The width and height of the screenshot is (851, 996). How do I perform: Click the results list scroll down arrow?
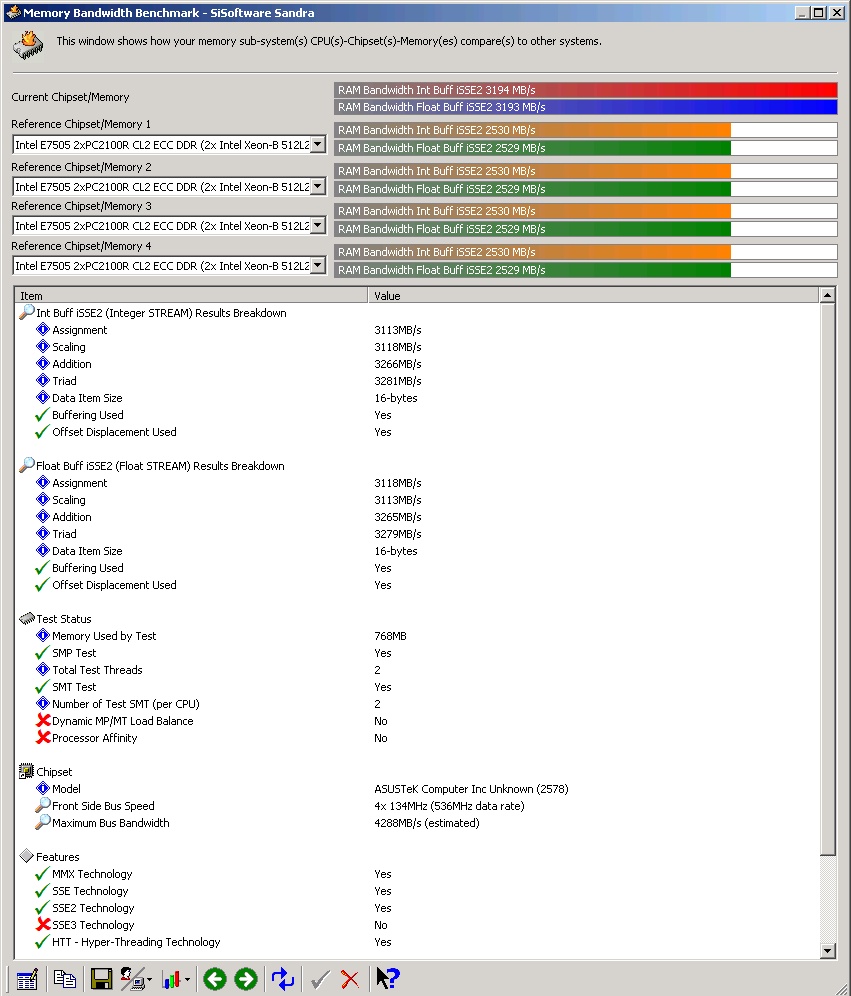pos(827,951)
